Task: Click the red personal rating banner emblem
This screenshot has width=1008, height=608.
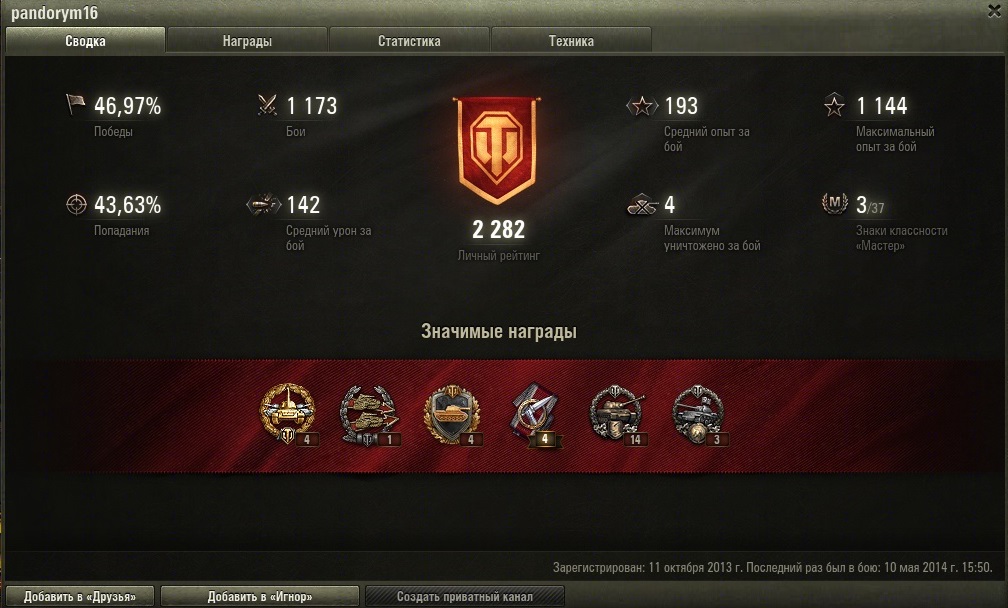Action: click(x=496, y=150)
